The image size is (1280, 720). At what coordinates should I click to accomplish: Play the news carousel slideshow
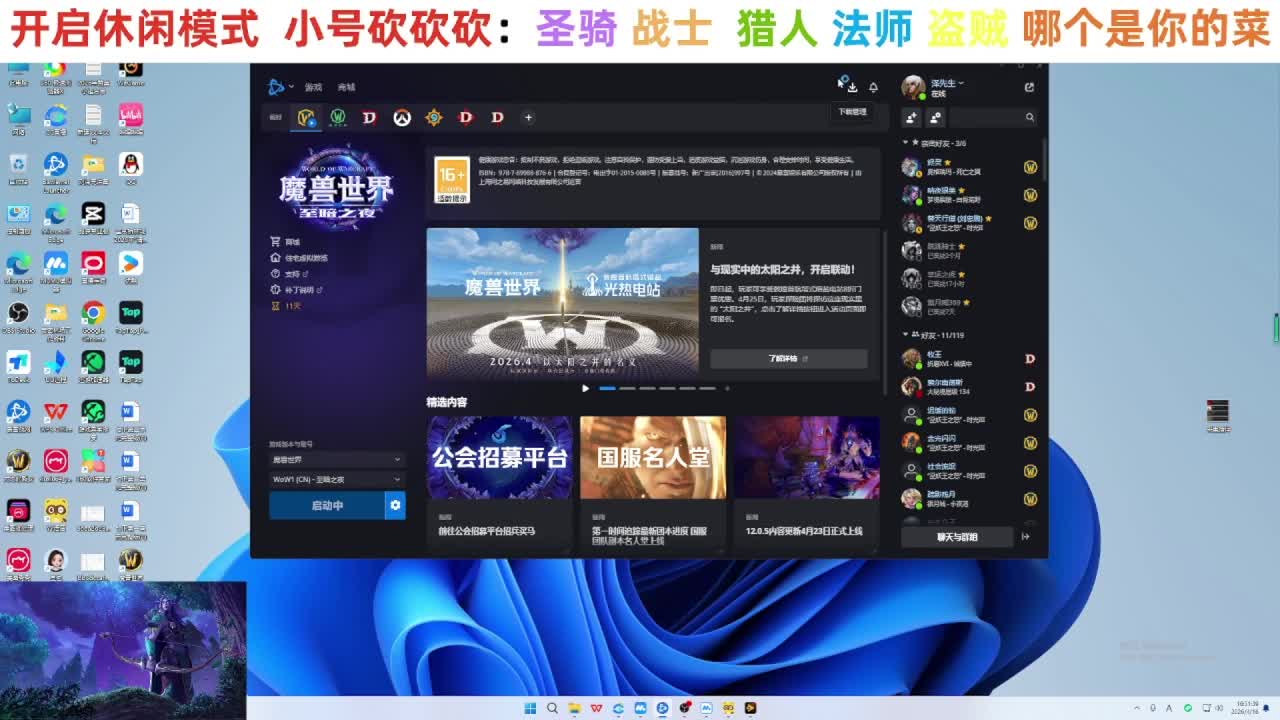tap(585, 388)
